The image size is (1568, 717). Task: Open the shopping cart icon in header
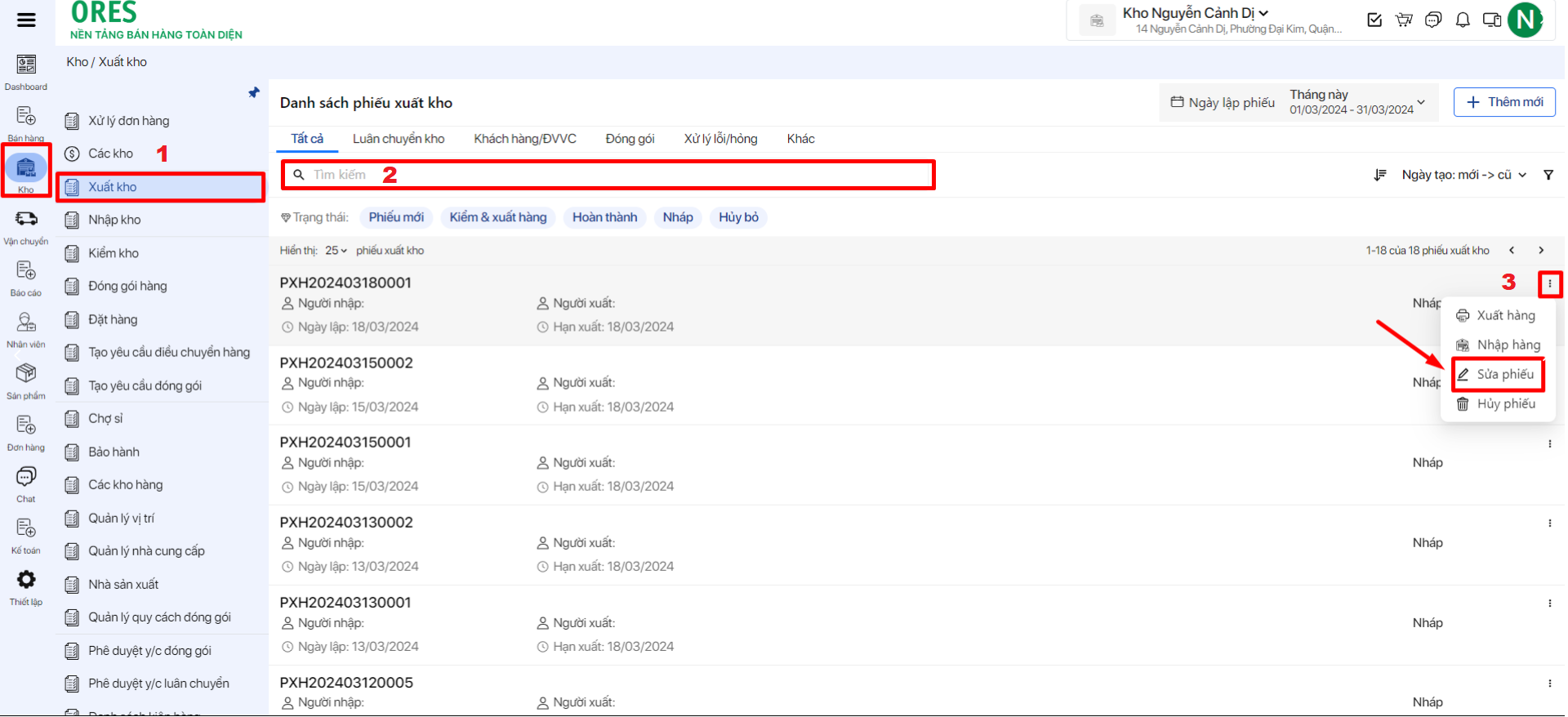point(1404,20)
